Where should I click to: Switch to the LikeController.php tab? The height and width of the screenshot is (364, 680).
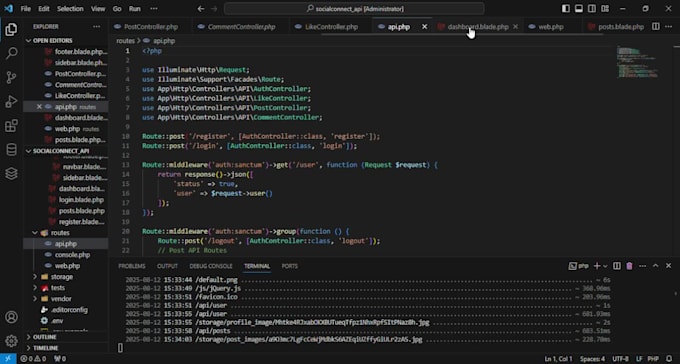pyautogui.click(x=331, y=27)
